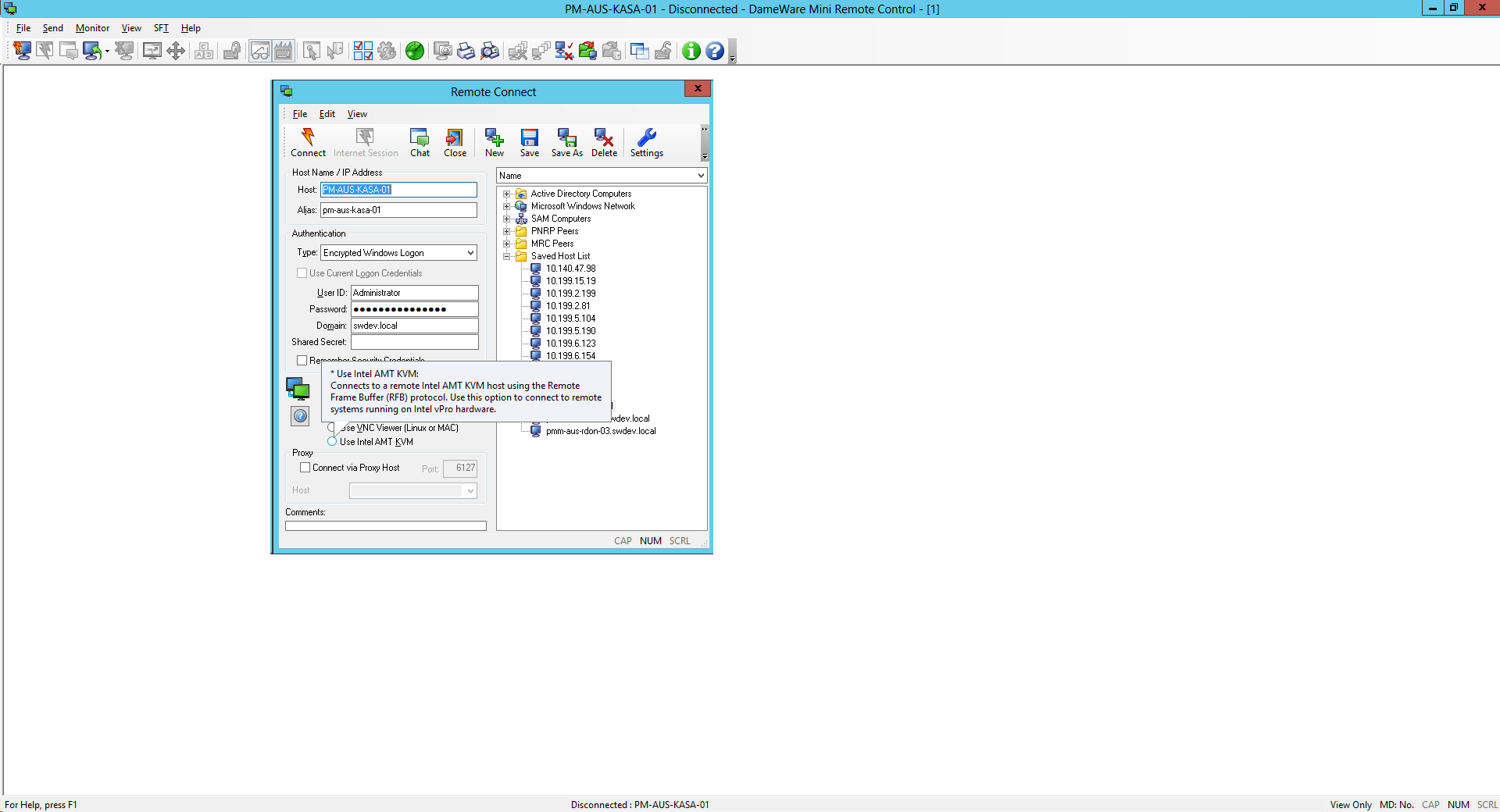This screenshot has height=812, width=1500.
Task: Open the File menu in Remote Connect
Action: (x=300, y=114)
